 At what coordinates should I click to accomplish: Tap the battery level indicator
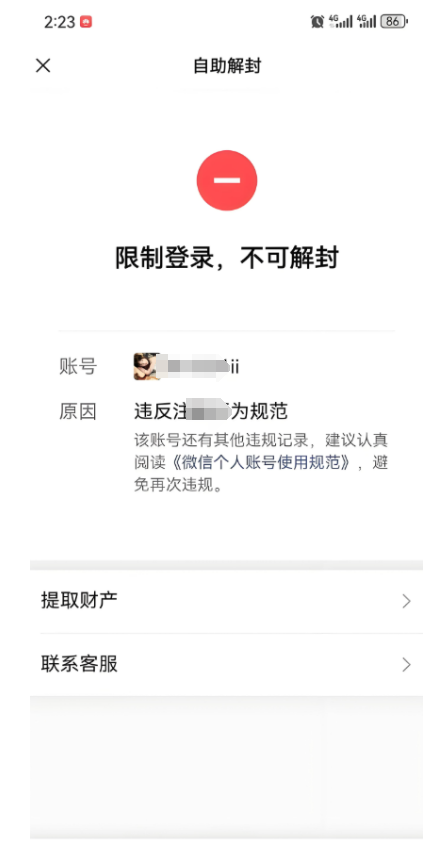click(x=394, y=22)
